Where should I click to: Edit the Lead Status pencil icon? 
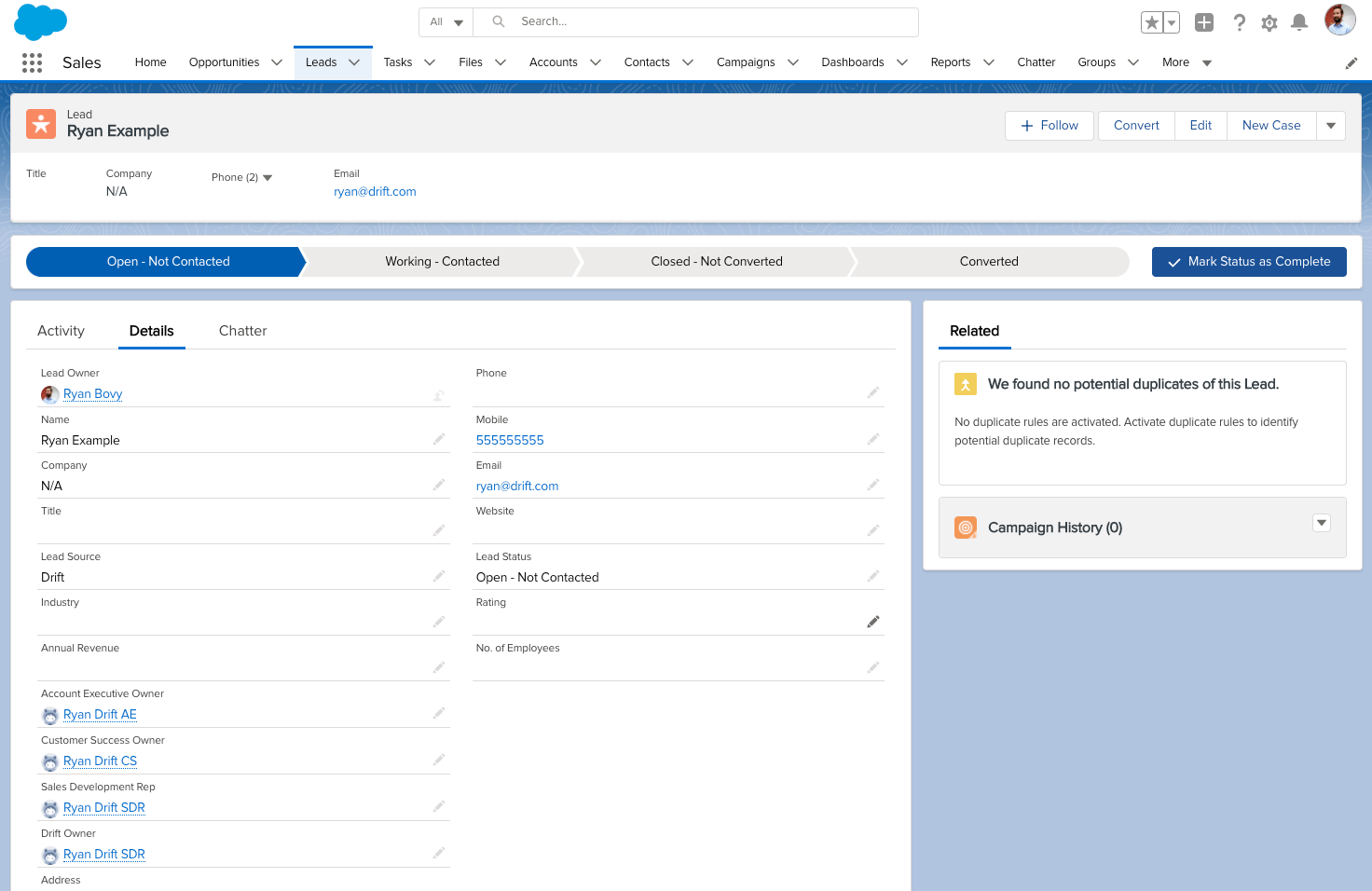click(873, 576)
